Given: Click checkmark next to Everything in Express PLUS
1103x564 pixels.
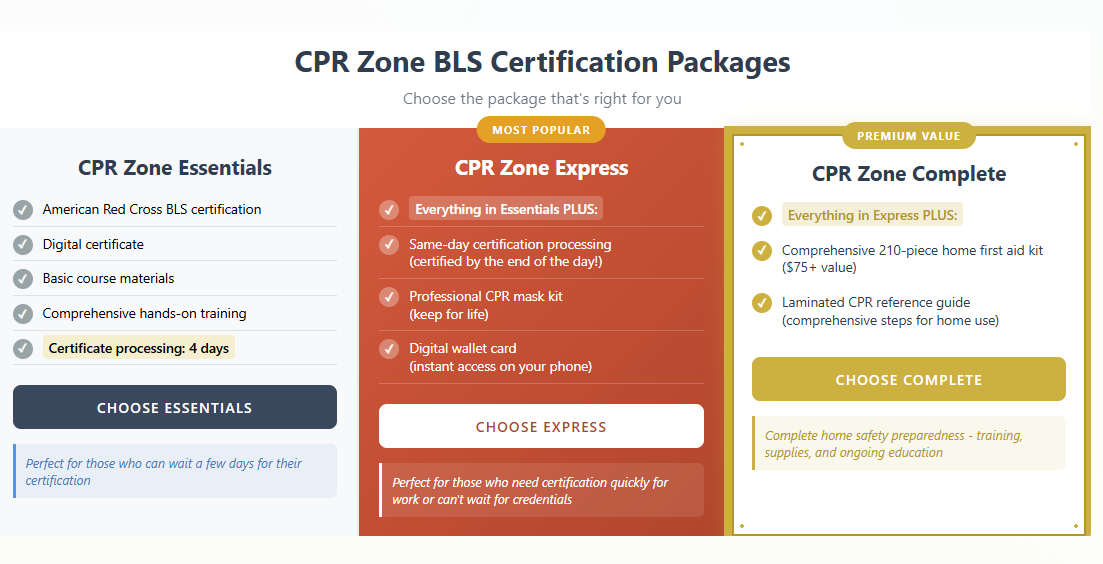Looking at the screenshot, I should click(762, 216).
